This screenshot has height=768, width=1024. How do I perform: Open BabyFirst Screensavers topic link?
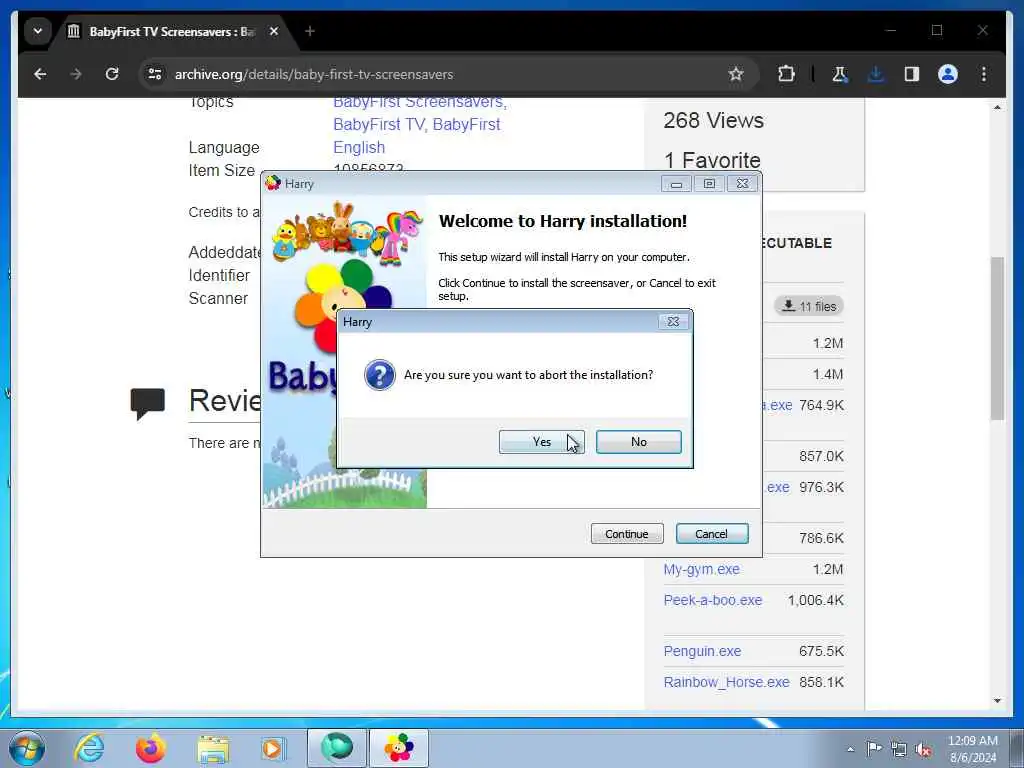420,103
